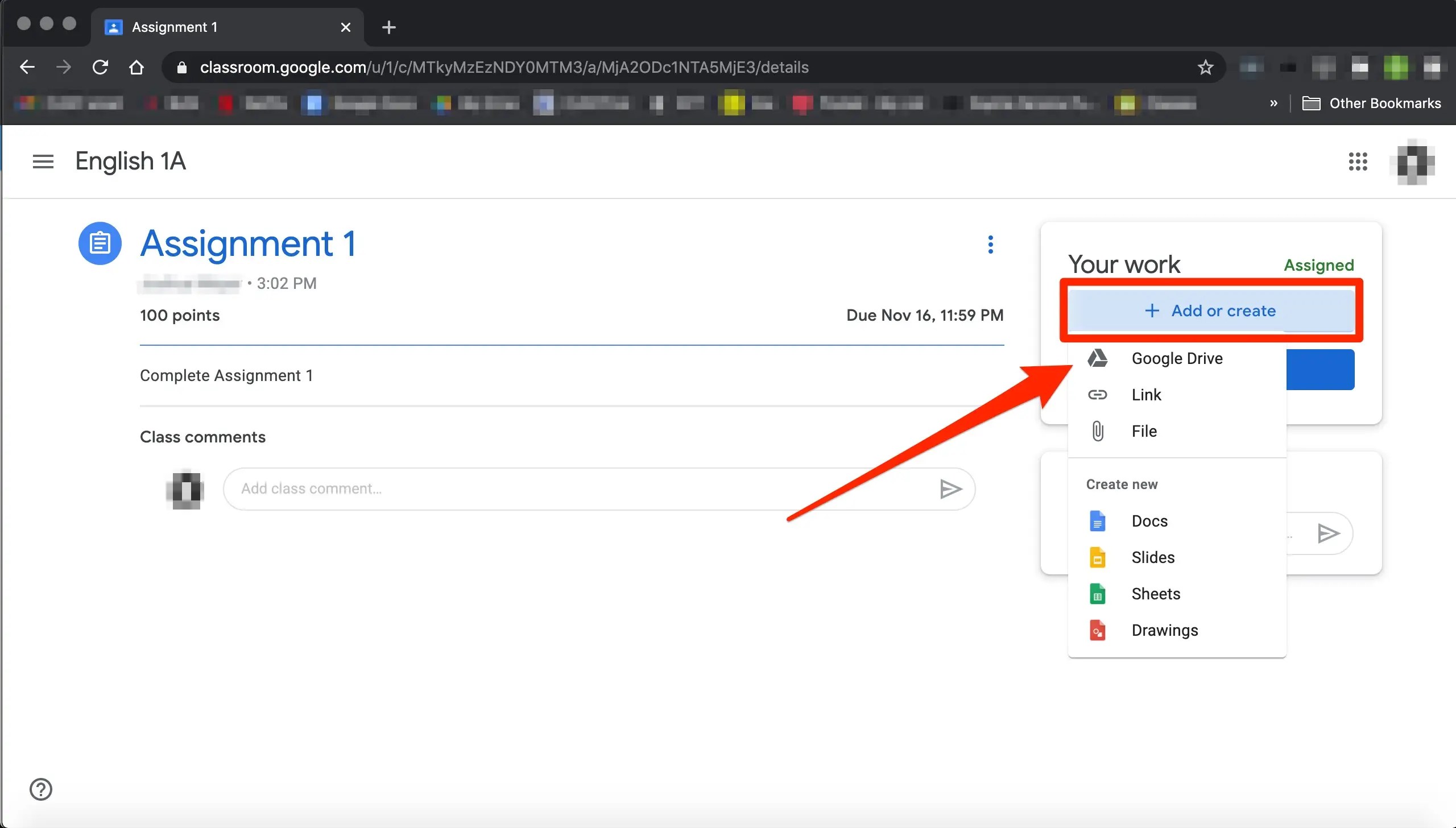Open a new browser tab

[389, 27]
